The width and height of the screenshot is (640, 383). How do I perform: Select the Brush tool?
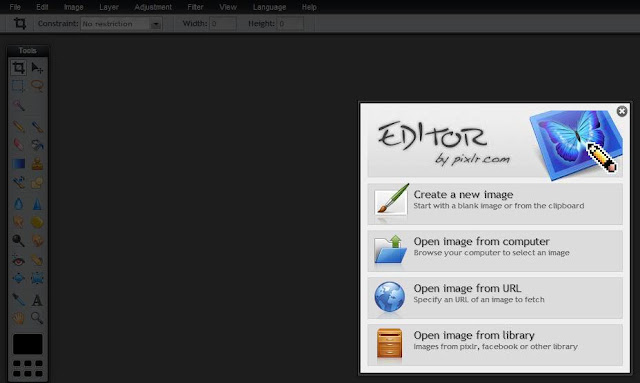pos(37,127)
